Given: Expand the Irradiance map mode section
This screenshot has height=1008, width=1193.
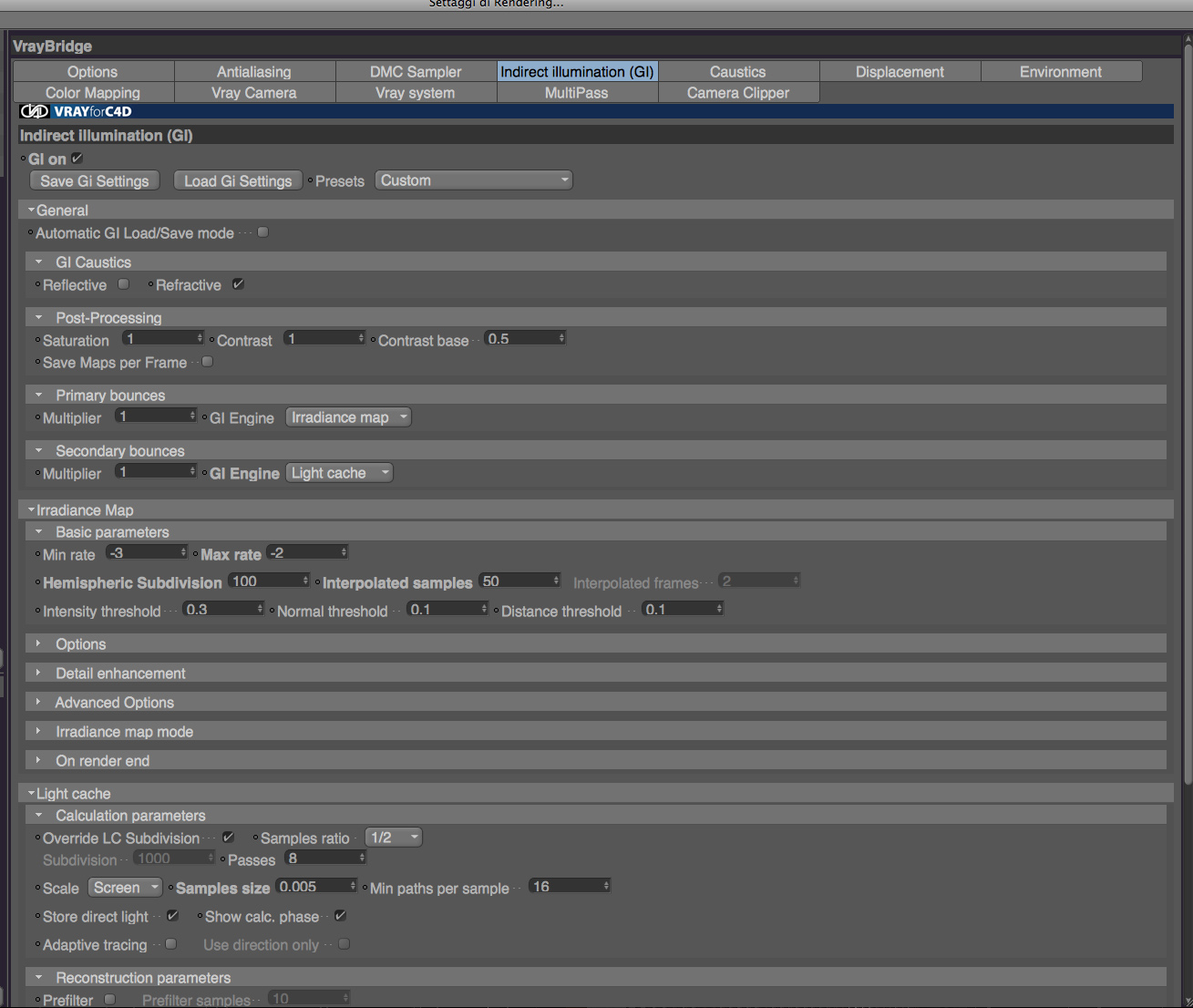Looking at the screenshot, I should click(38, 731).
